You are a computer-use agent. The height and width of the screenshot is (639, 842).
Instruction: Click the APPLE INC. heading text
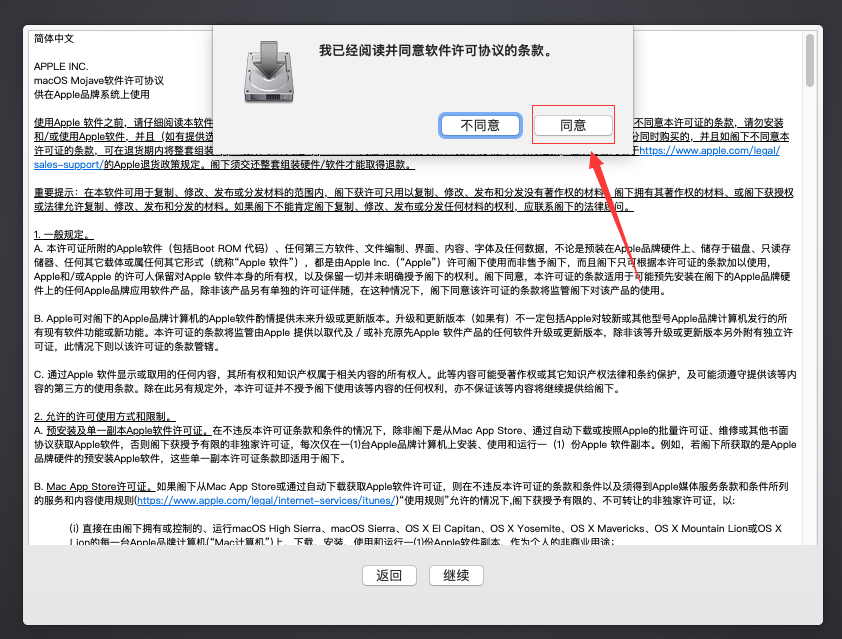coord(61,66)
